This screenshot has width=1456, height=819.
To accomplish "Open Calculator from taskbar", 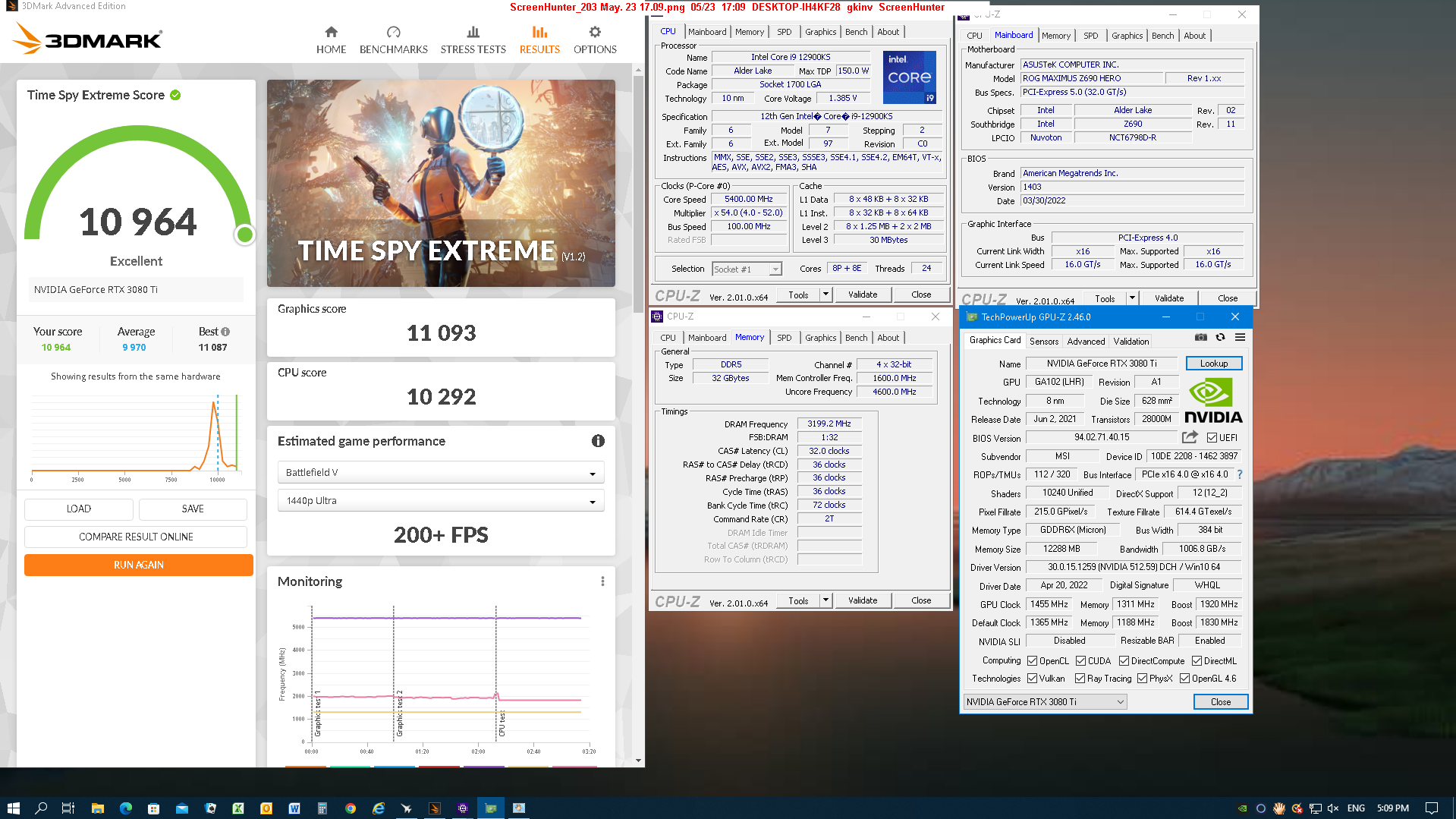I will pos(322,808).
